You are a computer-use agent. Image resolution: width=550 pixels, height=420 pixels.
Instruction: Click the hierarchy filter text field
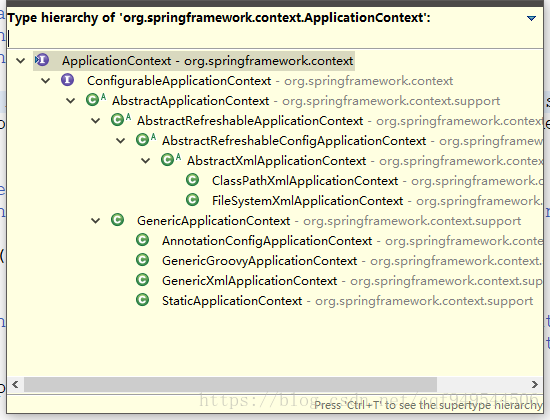click(275, 39)
